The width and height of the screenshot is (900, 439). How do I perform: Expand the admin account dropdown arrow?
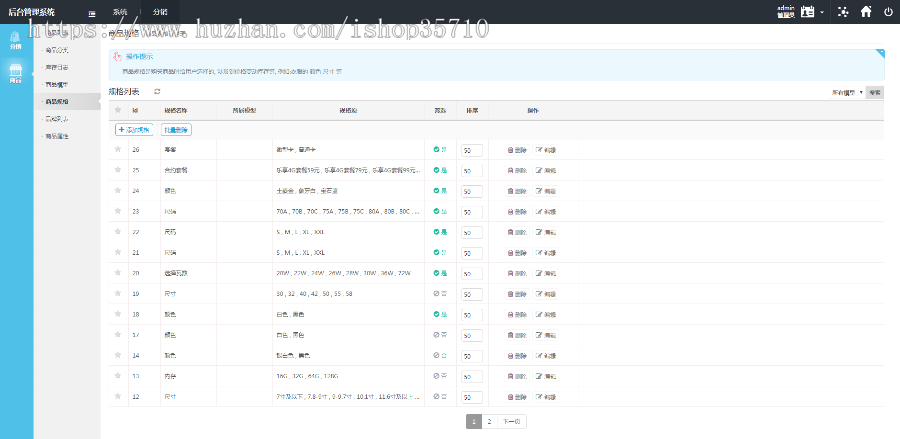pos(822,13)
